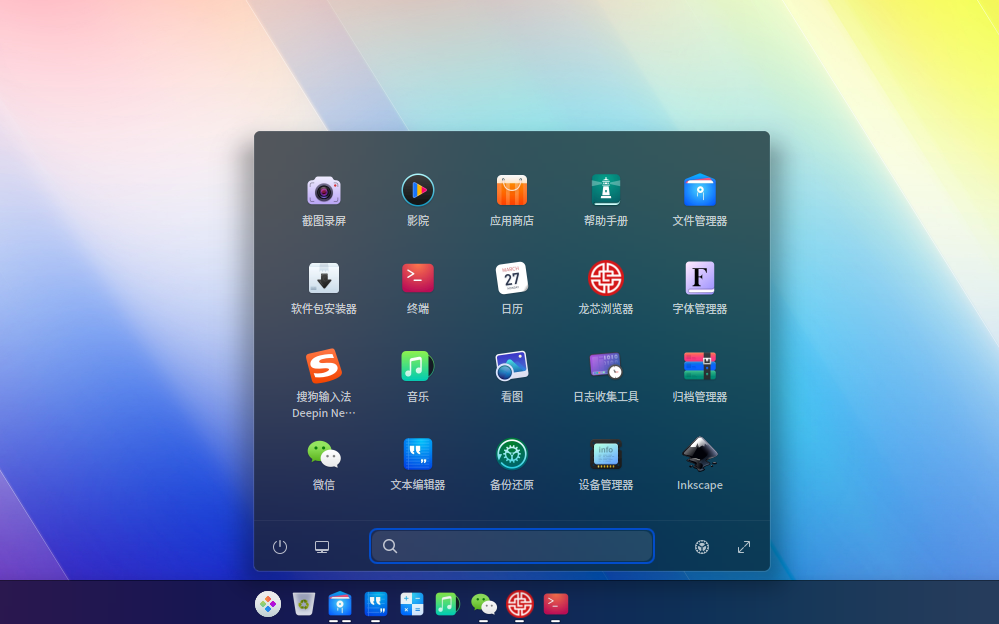Switch to Loongson browser in the dock
This screenshot has height=624, width=999.
point(519,604)
